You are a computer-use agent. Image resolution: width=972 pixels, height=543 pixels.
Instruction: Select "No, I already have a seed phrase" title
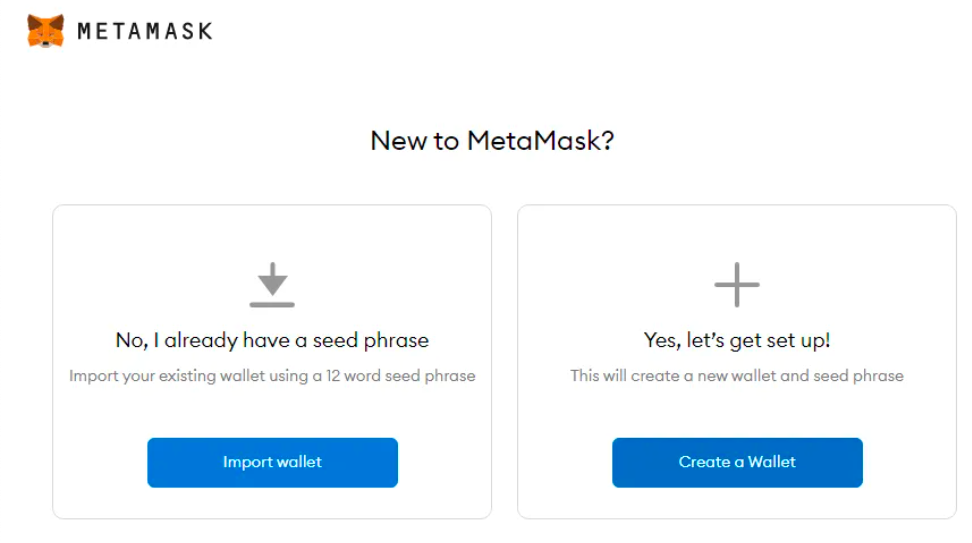pyautogui.click(x=272, y=340)
